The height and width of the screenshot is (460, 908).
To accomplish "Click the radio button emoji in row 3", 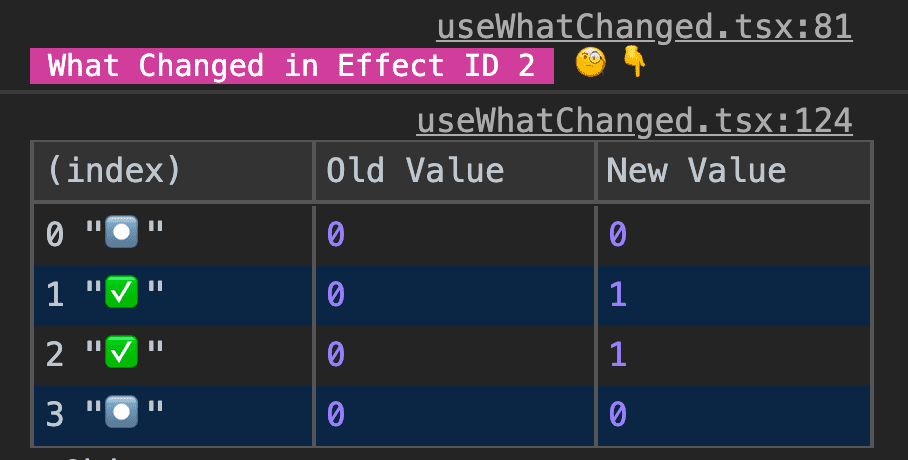I will point(121,412).
